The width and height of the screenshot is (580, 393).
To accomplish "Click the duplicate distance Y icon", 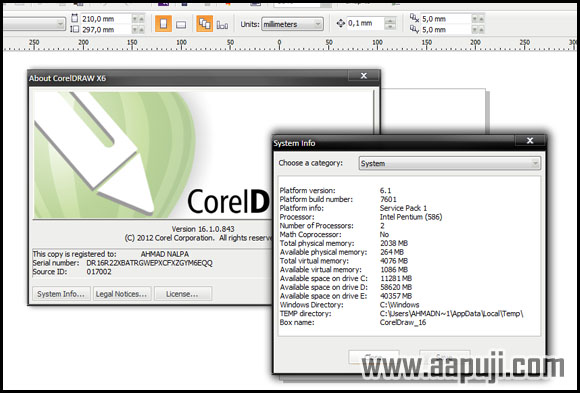I will point(414,29).
